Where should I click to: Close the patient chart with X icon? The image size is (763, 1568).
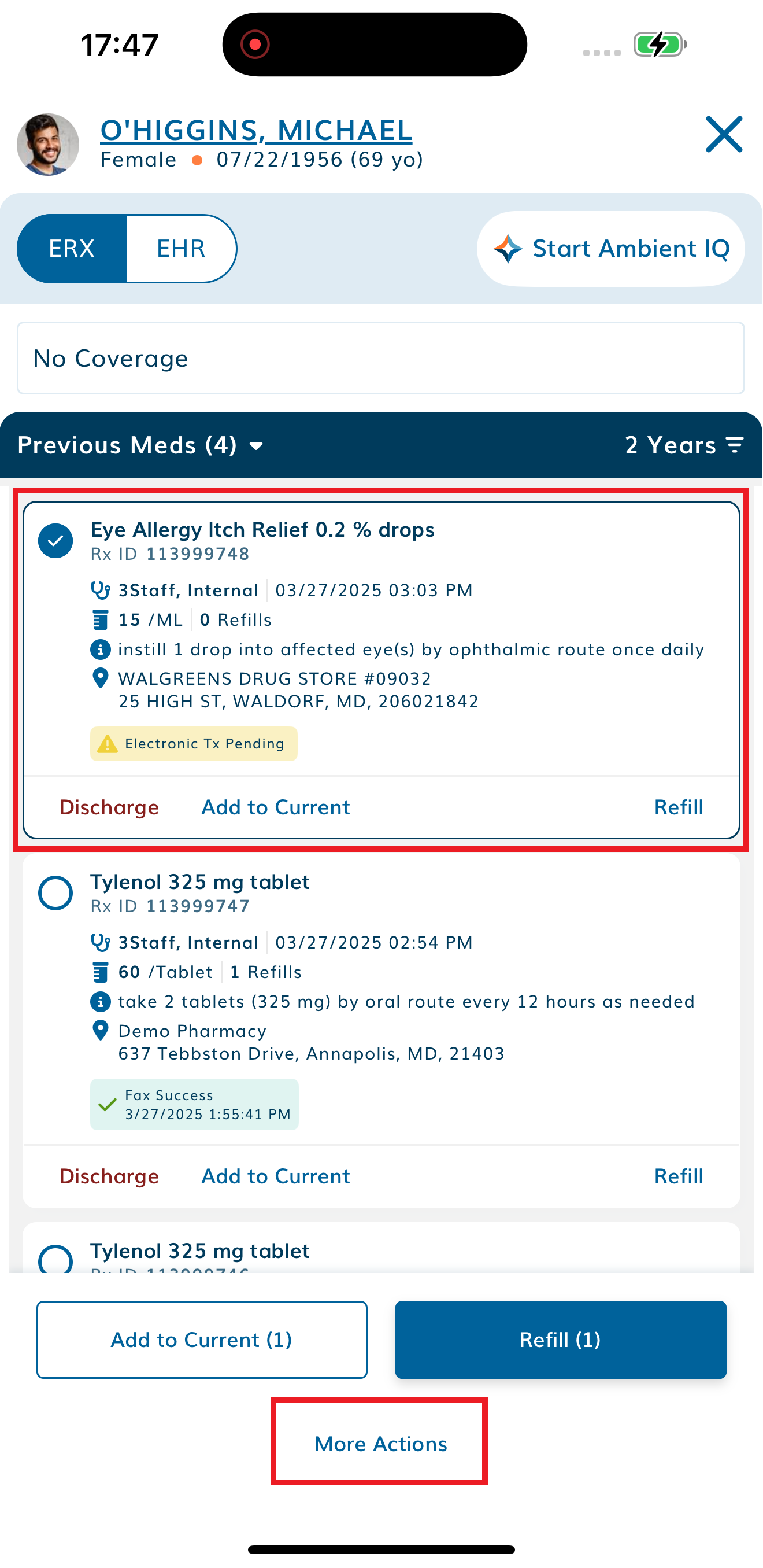tap(724, 134)
